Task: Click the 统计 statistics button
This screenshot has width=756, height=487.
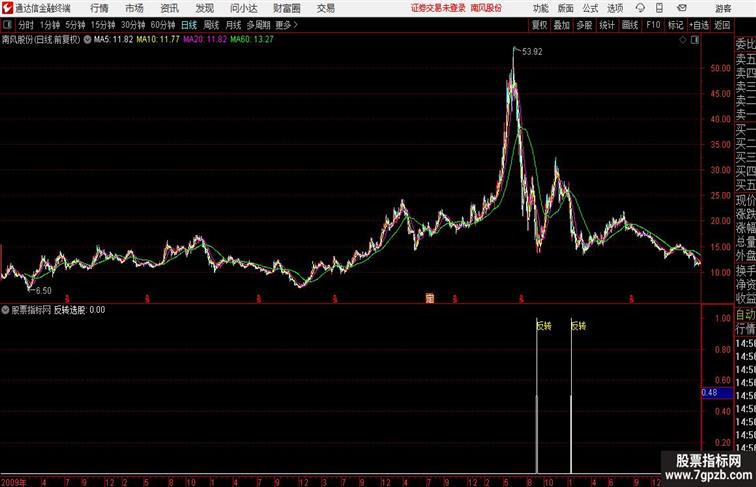Action: coord(607,25)
